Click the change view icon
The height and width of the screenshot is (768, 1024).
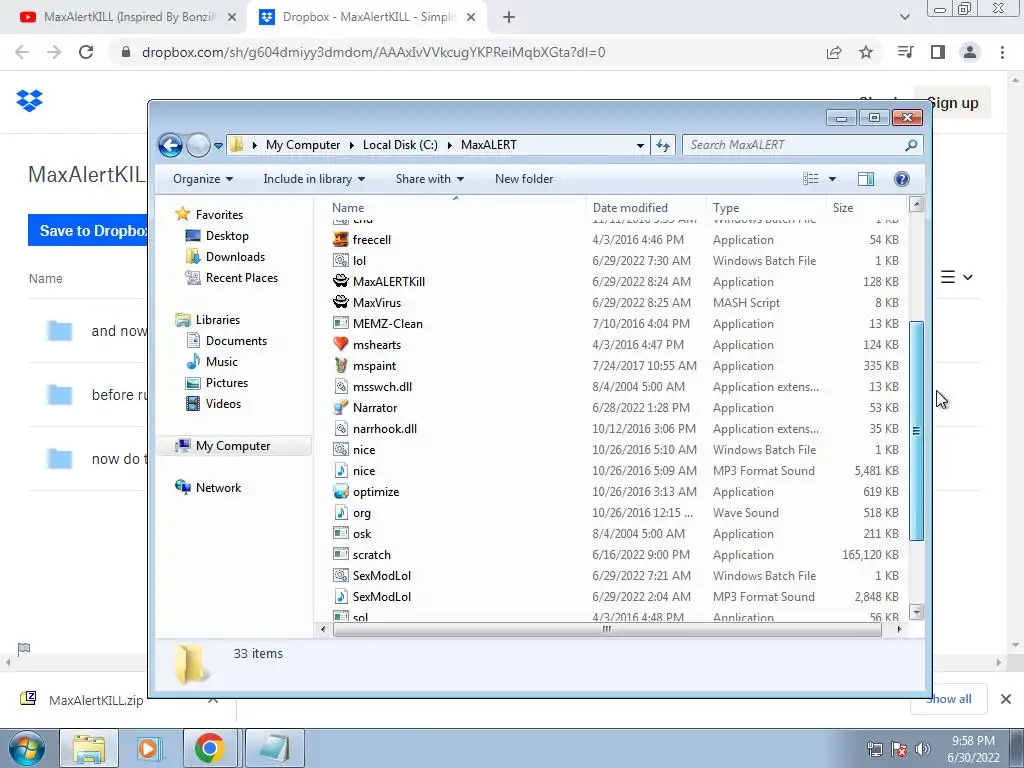(x=810, y=179)
